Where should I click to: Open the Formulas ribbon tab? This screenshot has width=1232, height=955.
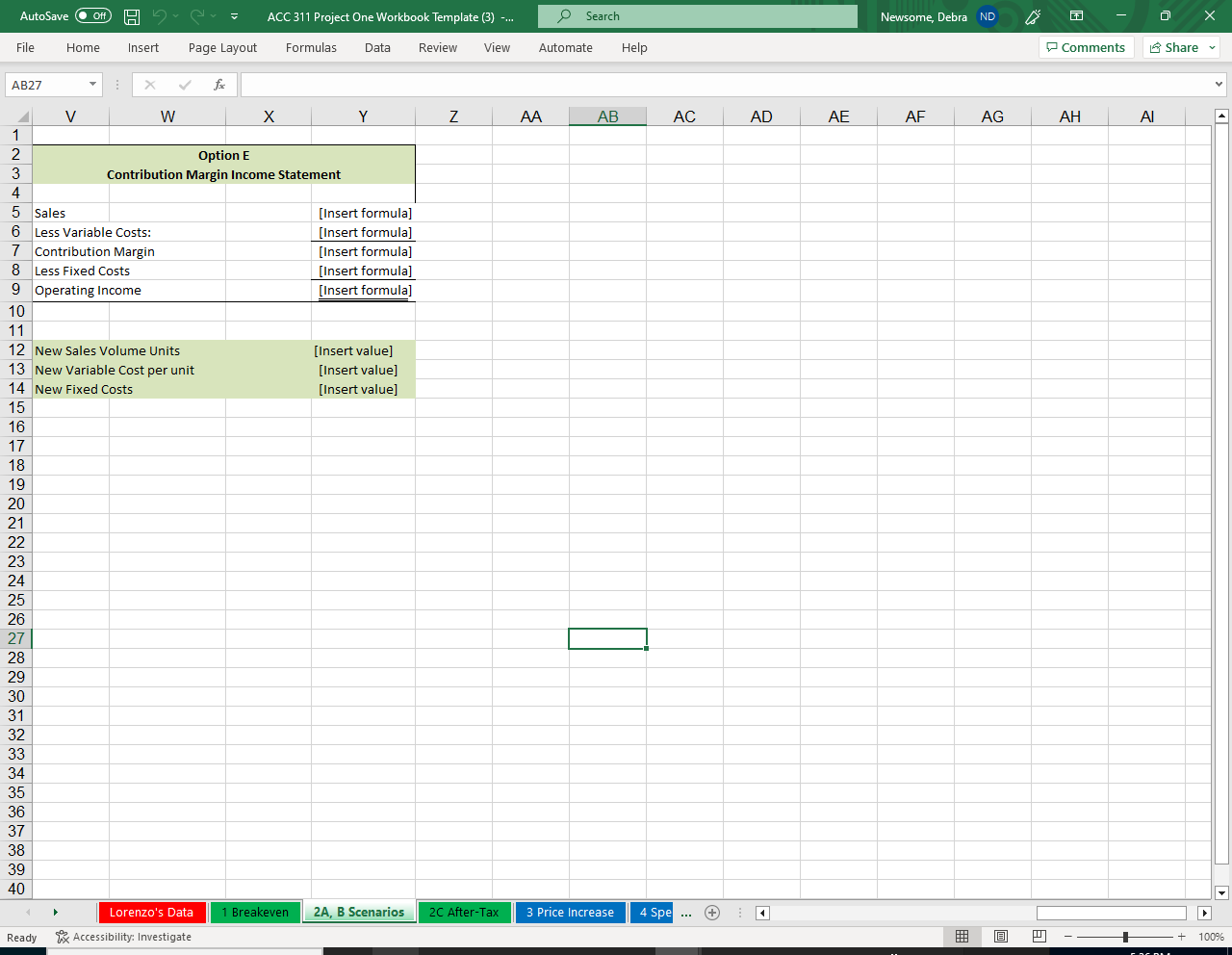(x=311, y=47)
